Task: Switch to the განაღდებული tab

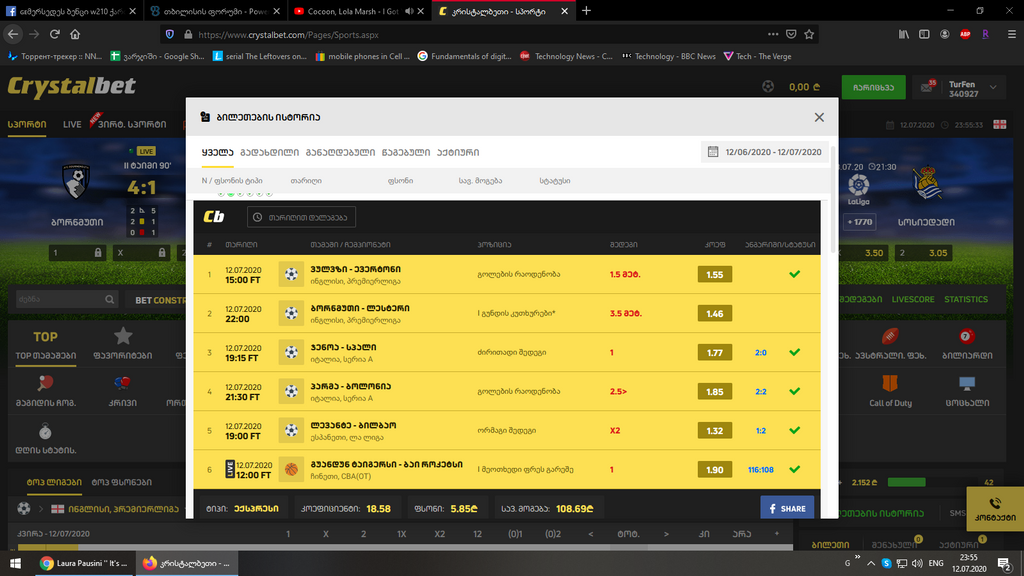Action: pos(340,152)
